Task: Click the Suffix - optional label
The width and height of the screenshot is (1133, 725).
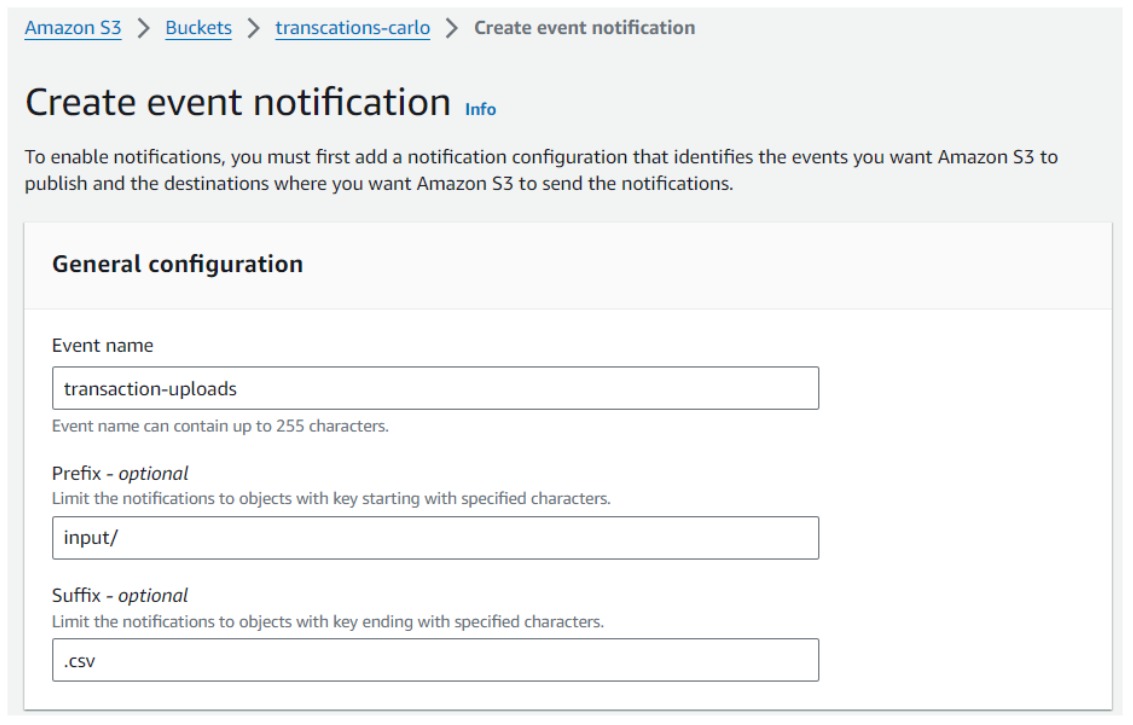Action: (x=120, y=596)
